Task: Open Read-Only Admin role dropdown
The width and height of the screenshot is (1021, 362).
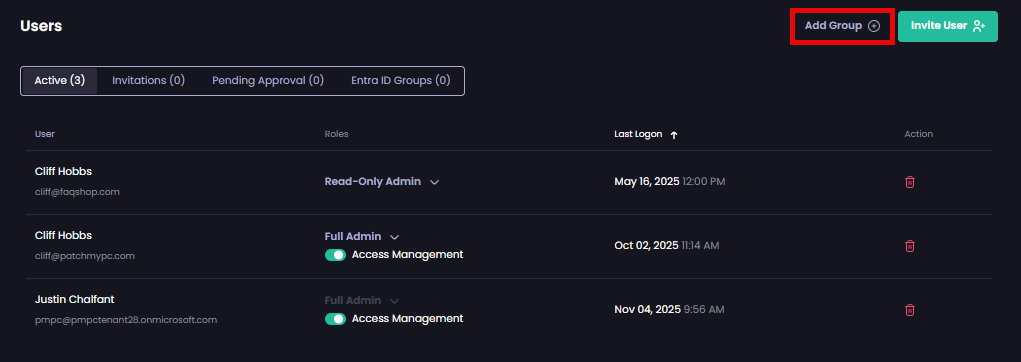Action: click(x=382, y=182)
